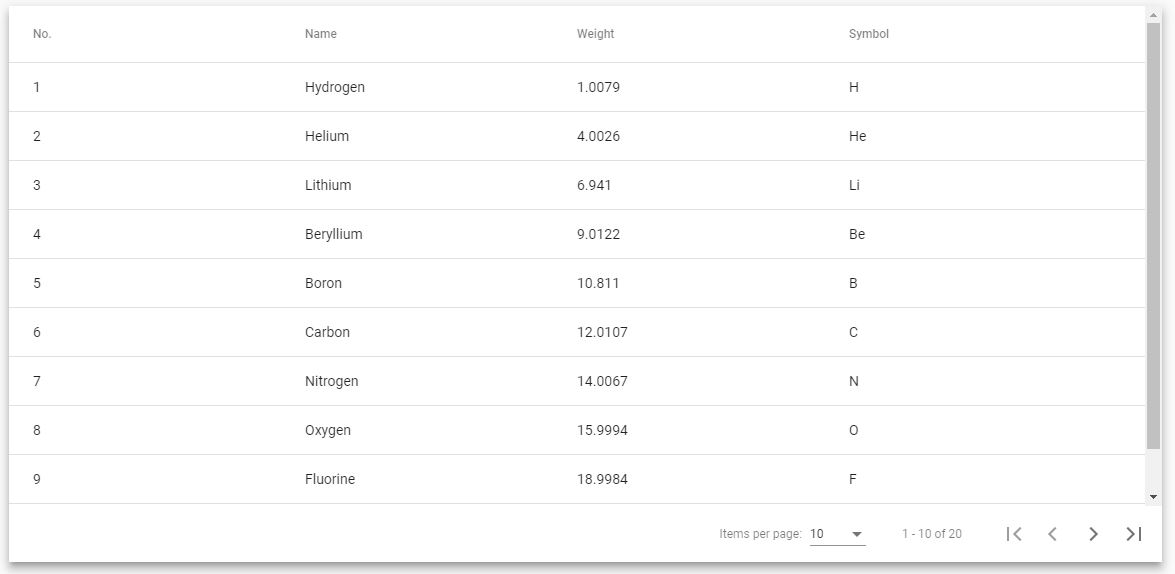Go to the previous page
Viewport: 1175px width, 574px height.
click(1053, 534)
